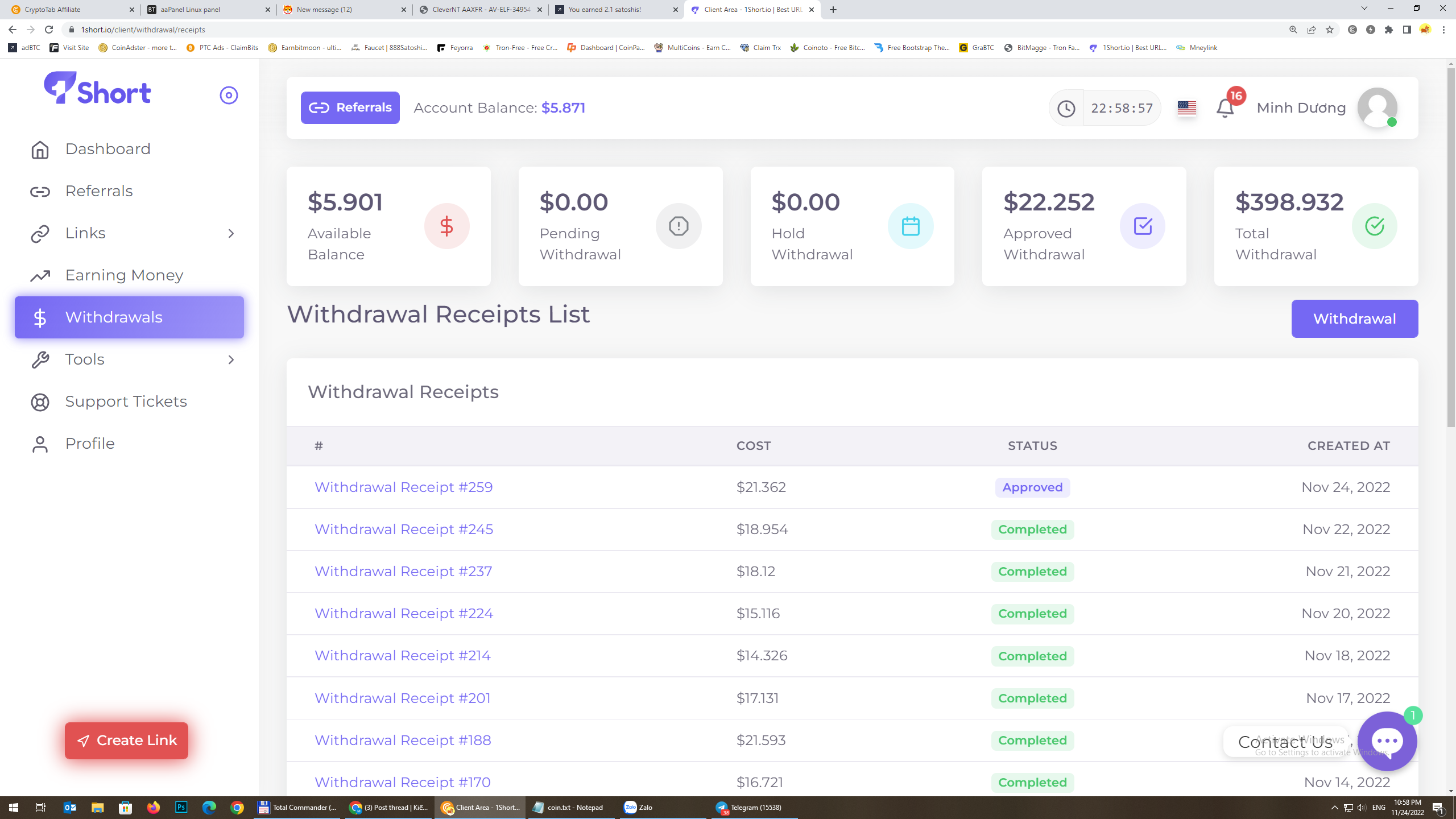This screenshot has width=1456, height=819.
Task: Open the notifications bell icon
Action: tap(1225, 108)
